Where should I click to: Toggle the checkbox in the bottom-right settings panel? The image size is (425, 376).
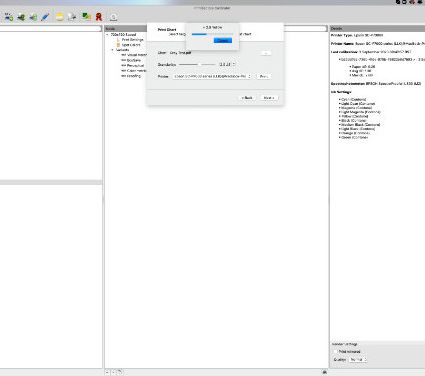point(335,351)
